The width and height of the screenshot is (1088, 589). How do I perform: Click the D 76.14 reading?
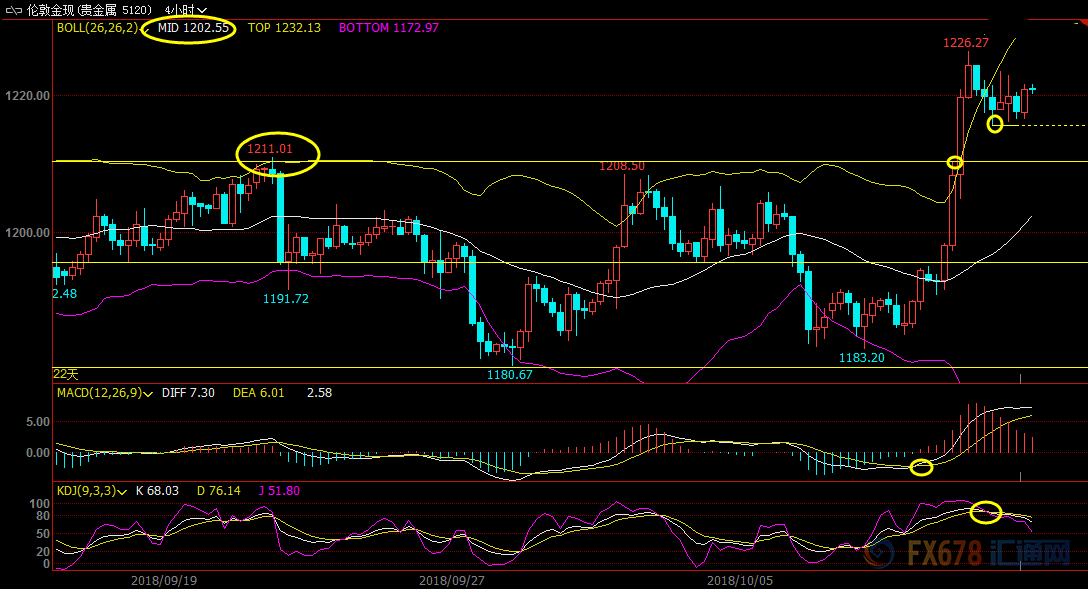click(x=219, y=490)
